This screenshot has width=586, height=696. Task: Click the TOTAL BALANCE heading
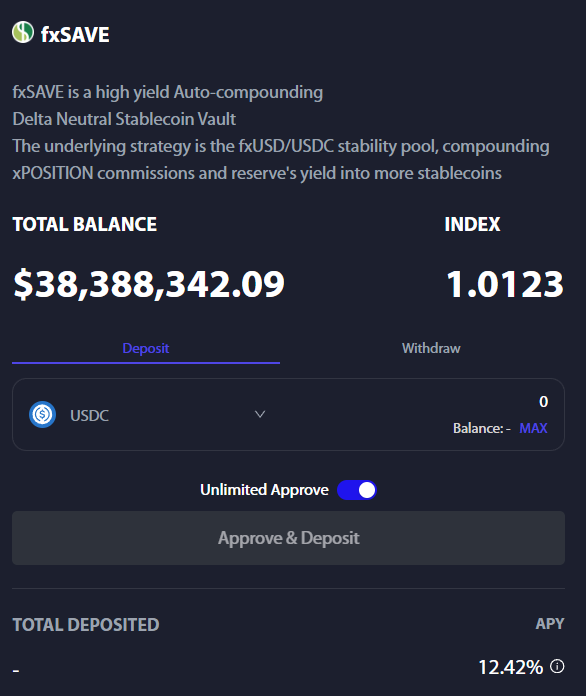pyautogui.click(x=85, y=224)
